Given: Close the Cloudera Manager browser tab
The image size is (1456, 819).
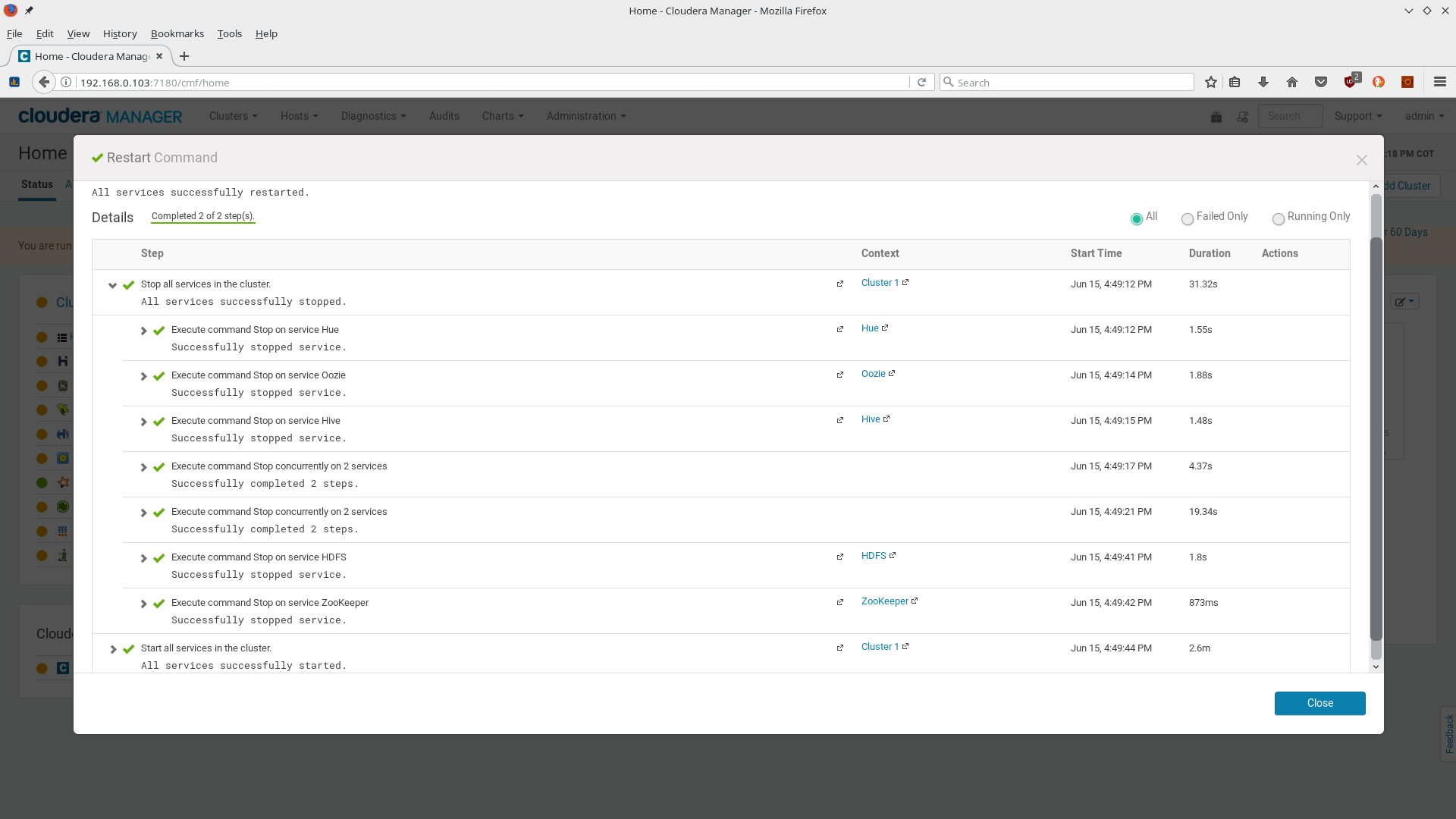Looking at the screenshot, I should (x=159, y=56).
